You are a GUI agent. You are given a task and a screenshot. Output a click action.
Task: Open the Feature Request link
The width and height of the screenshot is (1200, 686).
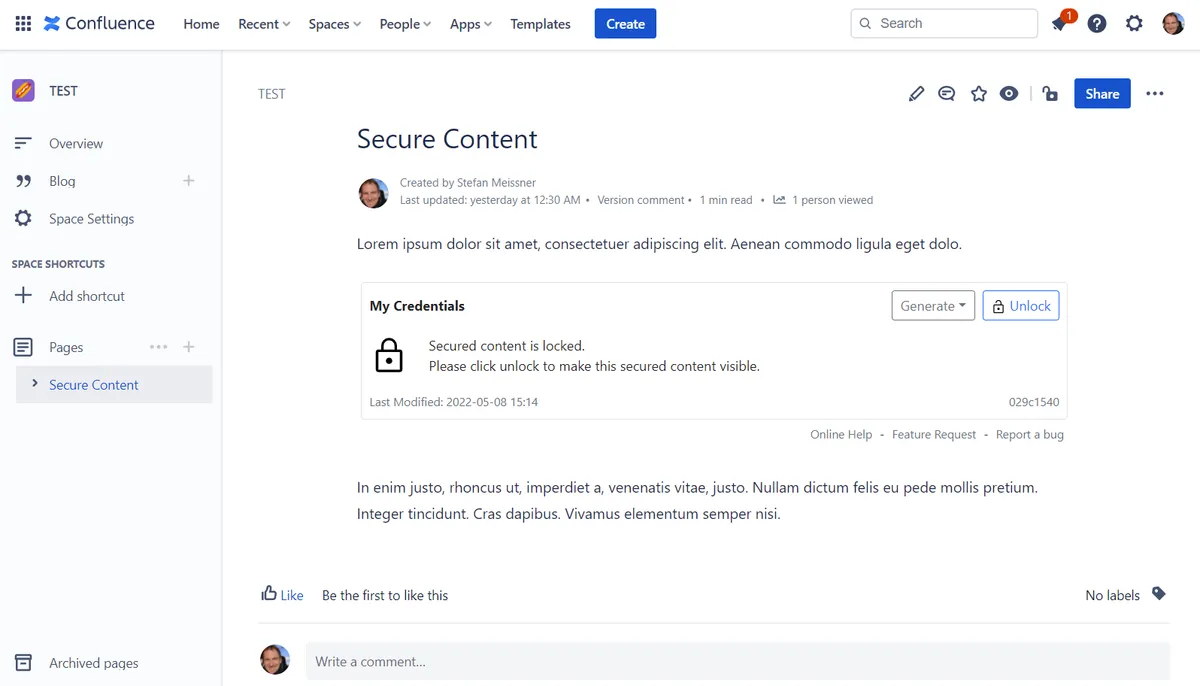934,435
